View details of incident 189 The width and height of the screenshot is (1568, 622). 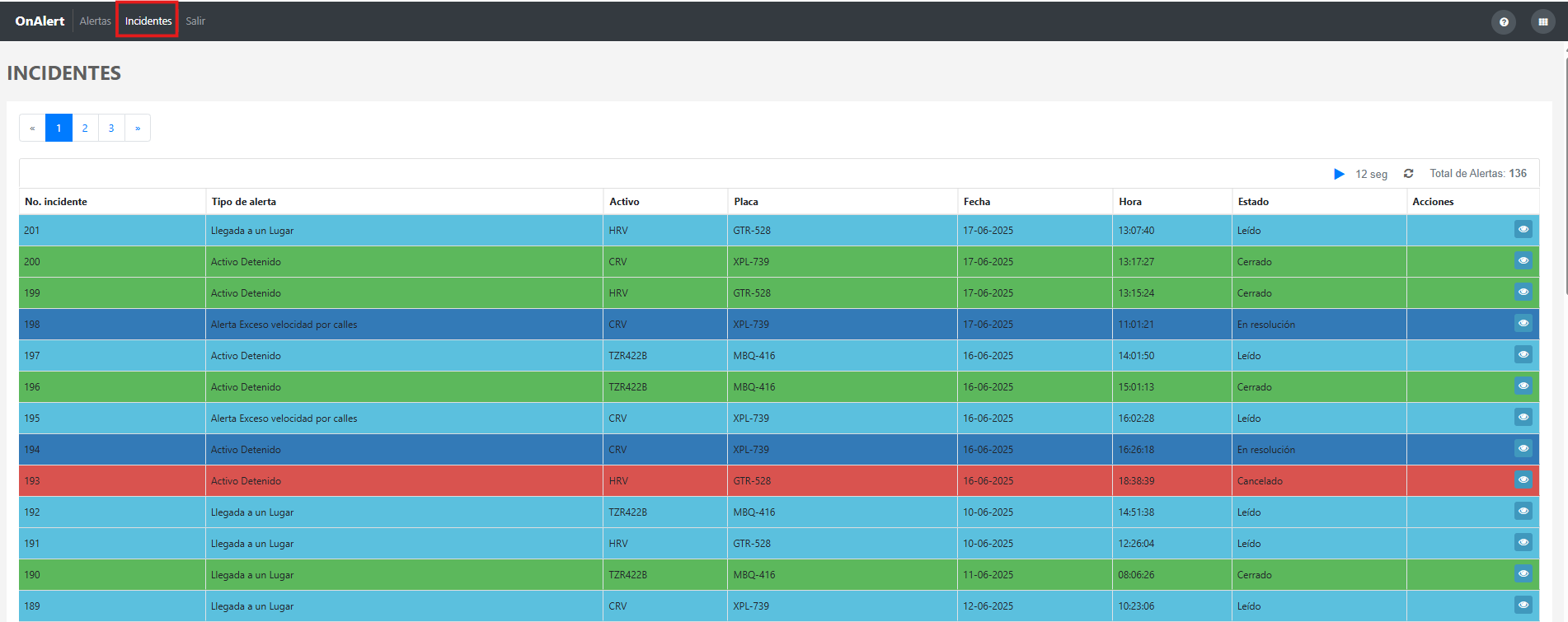tap(1523, 605)
